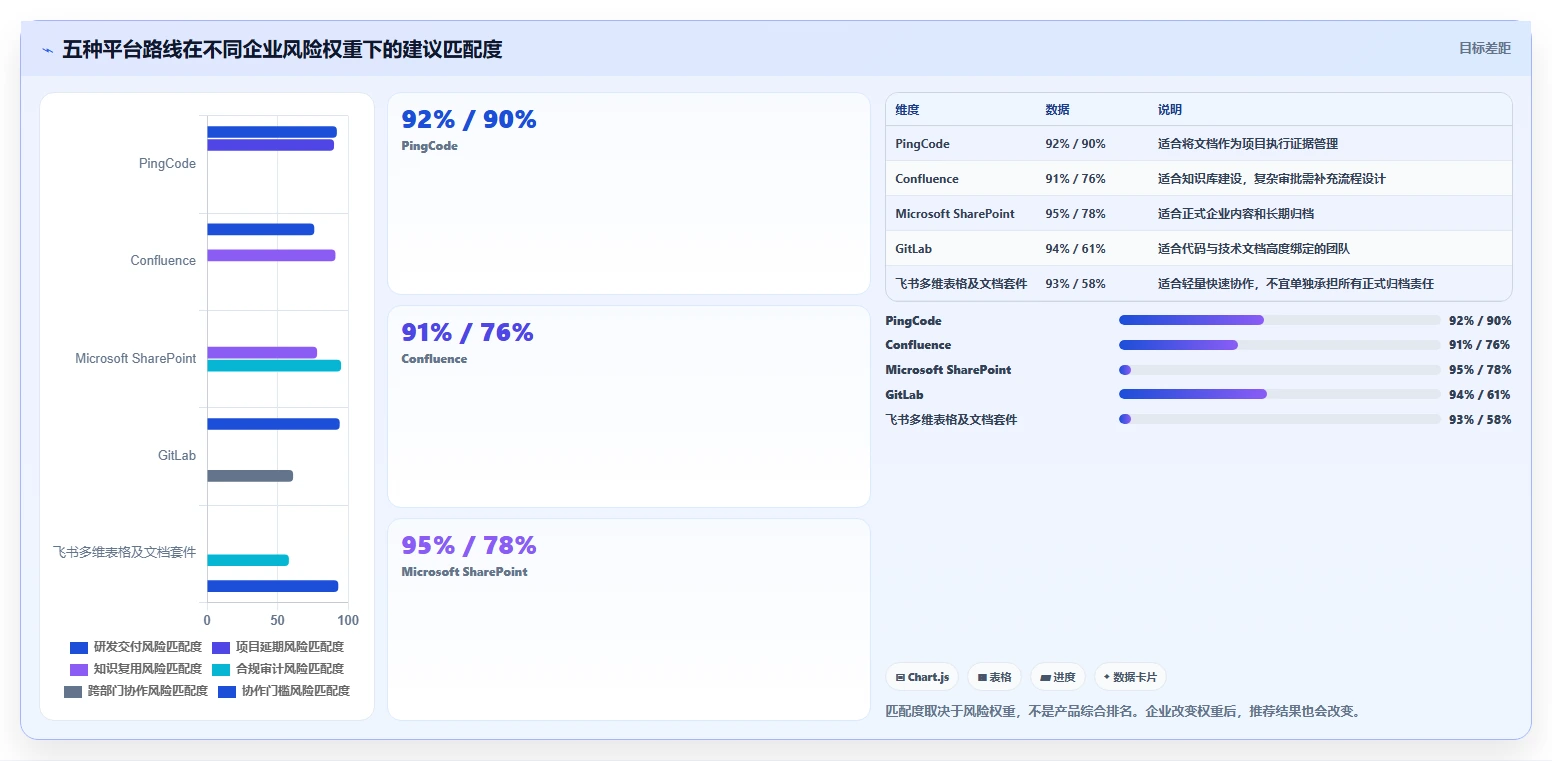This screenshot has height=761, width=1552.
Task: Click the 维度 column header
Action: tap(907, 110)
